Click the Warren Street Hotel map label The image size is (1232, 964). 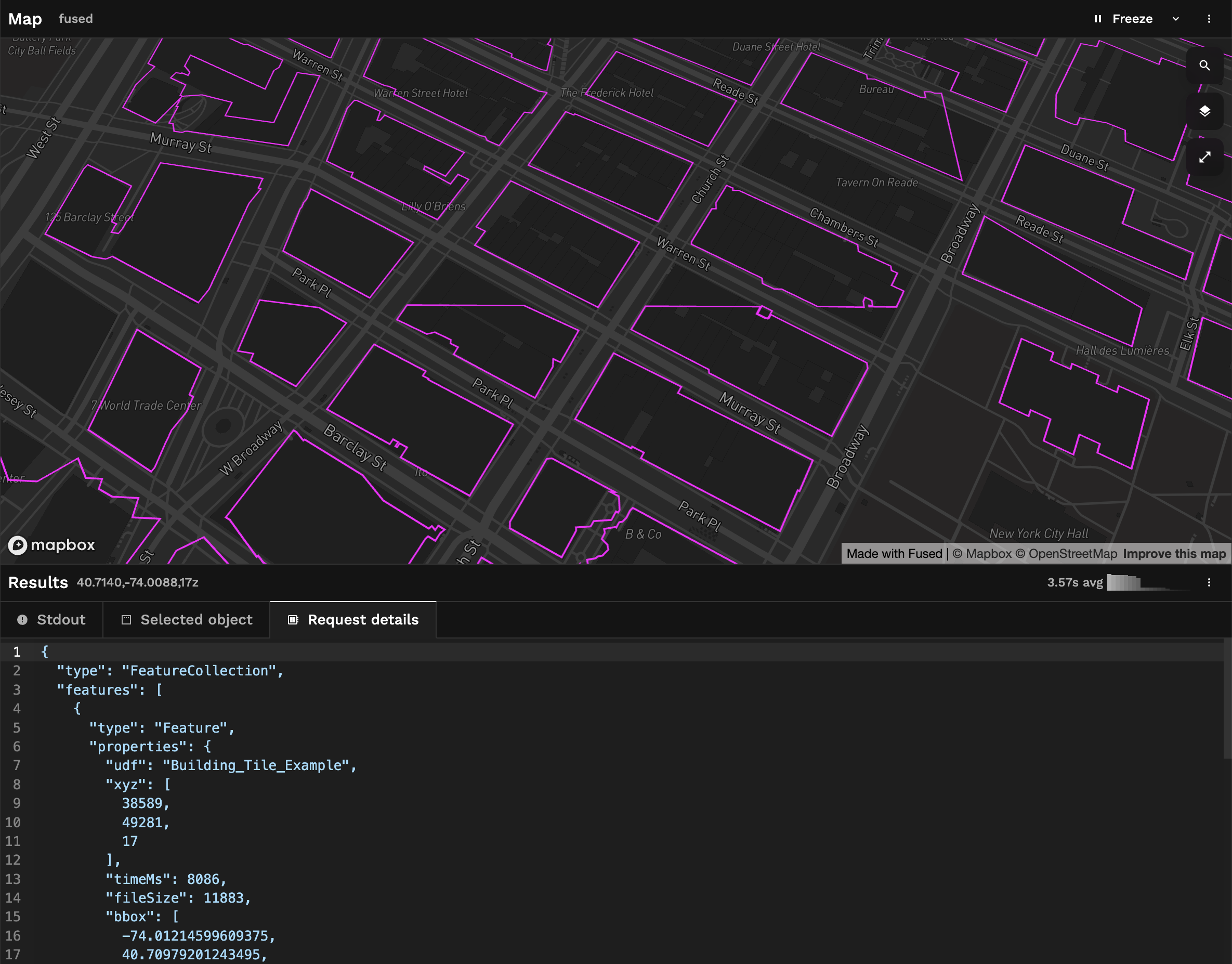point(421,93)
